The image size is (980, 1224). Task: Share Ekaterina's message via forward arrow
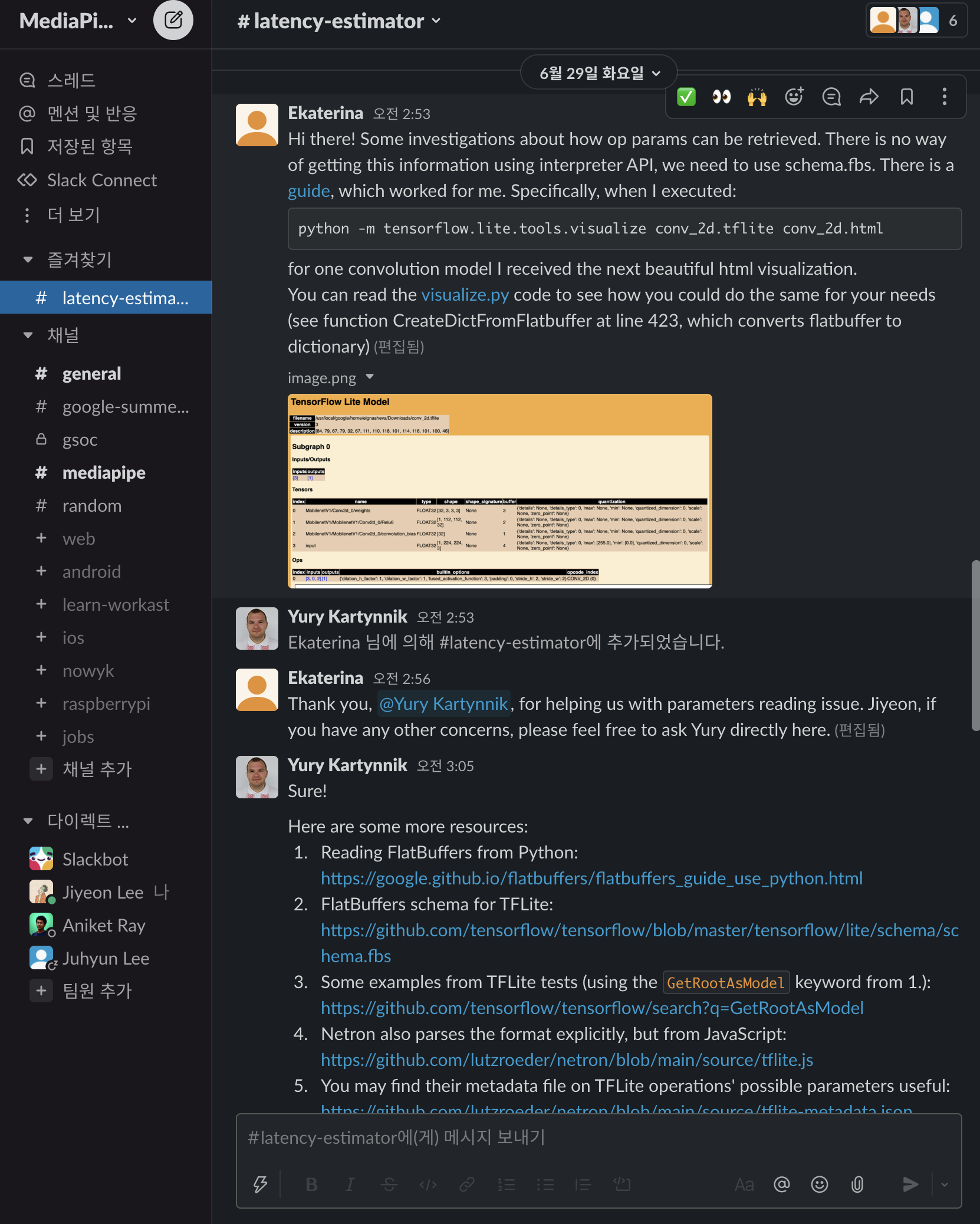[x=869, y=97]
